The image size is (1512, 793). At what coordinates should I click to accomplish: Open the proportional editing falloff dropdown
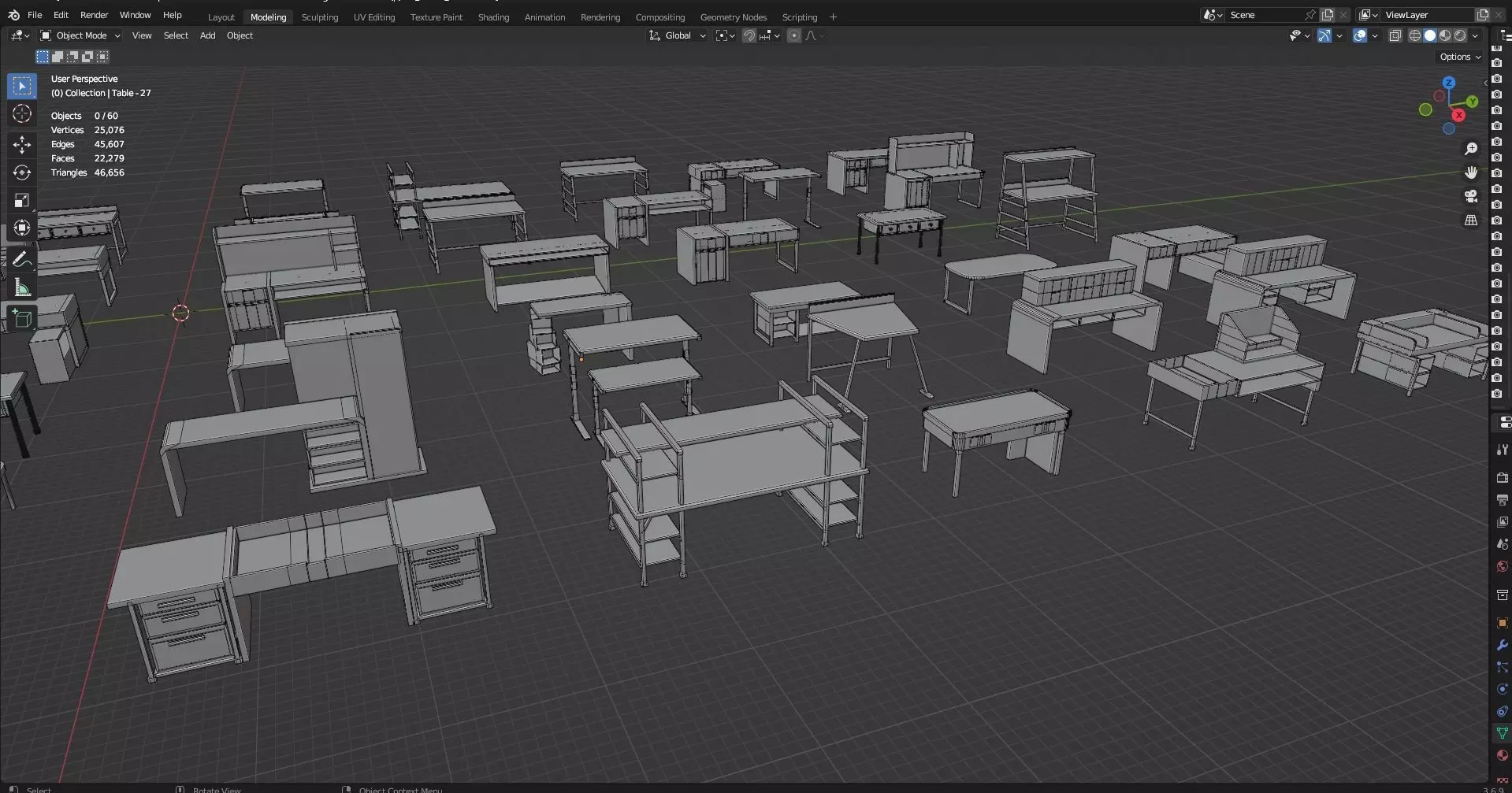click(x=814, y=35)
